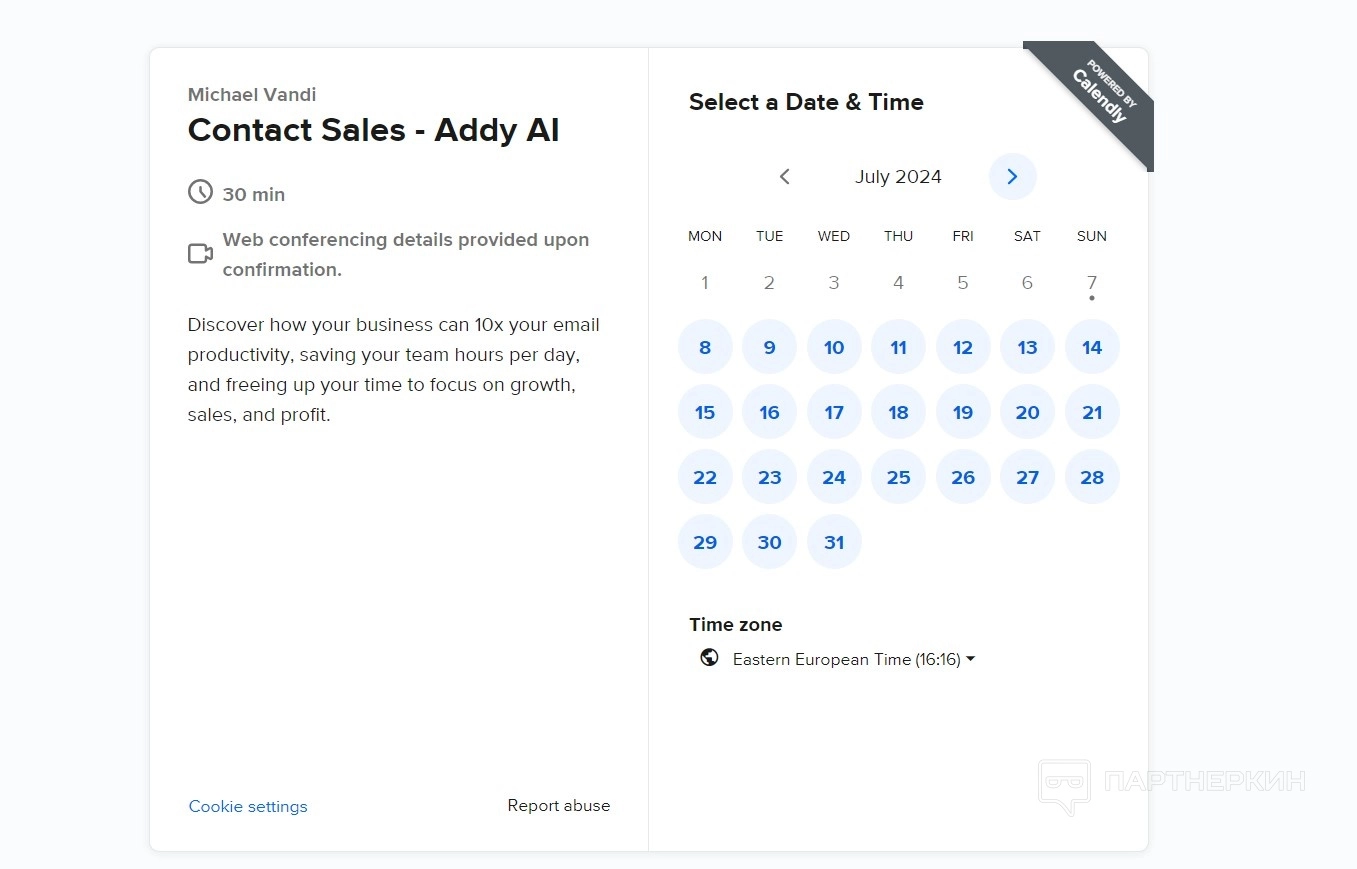Viewport: 1357px width, 869px height.
Task: Open the Eastern European Time dropdown
Action: [853, 660]
